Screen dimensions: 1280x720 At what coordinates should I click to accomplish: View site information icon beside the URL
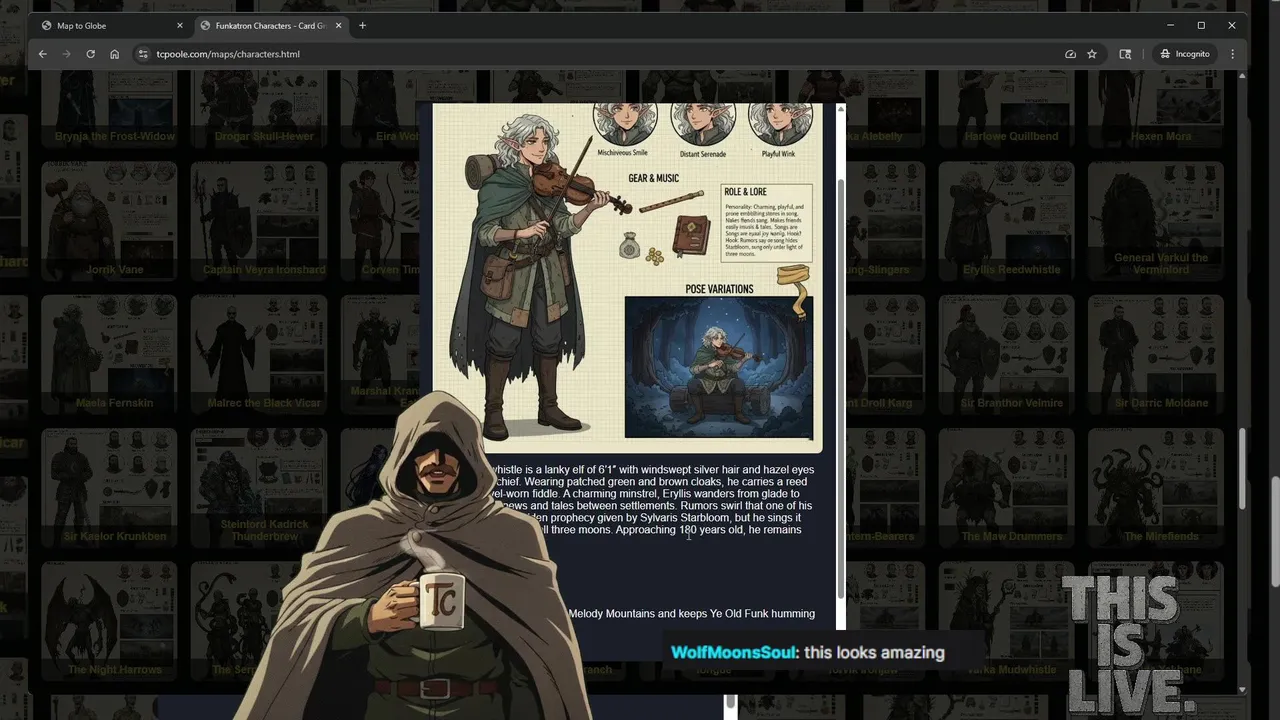pyautogui.click(x=143, y=54)
